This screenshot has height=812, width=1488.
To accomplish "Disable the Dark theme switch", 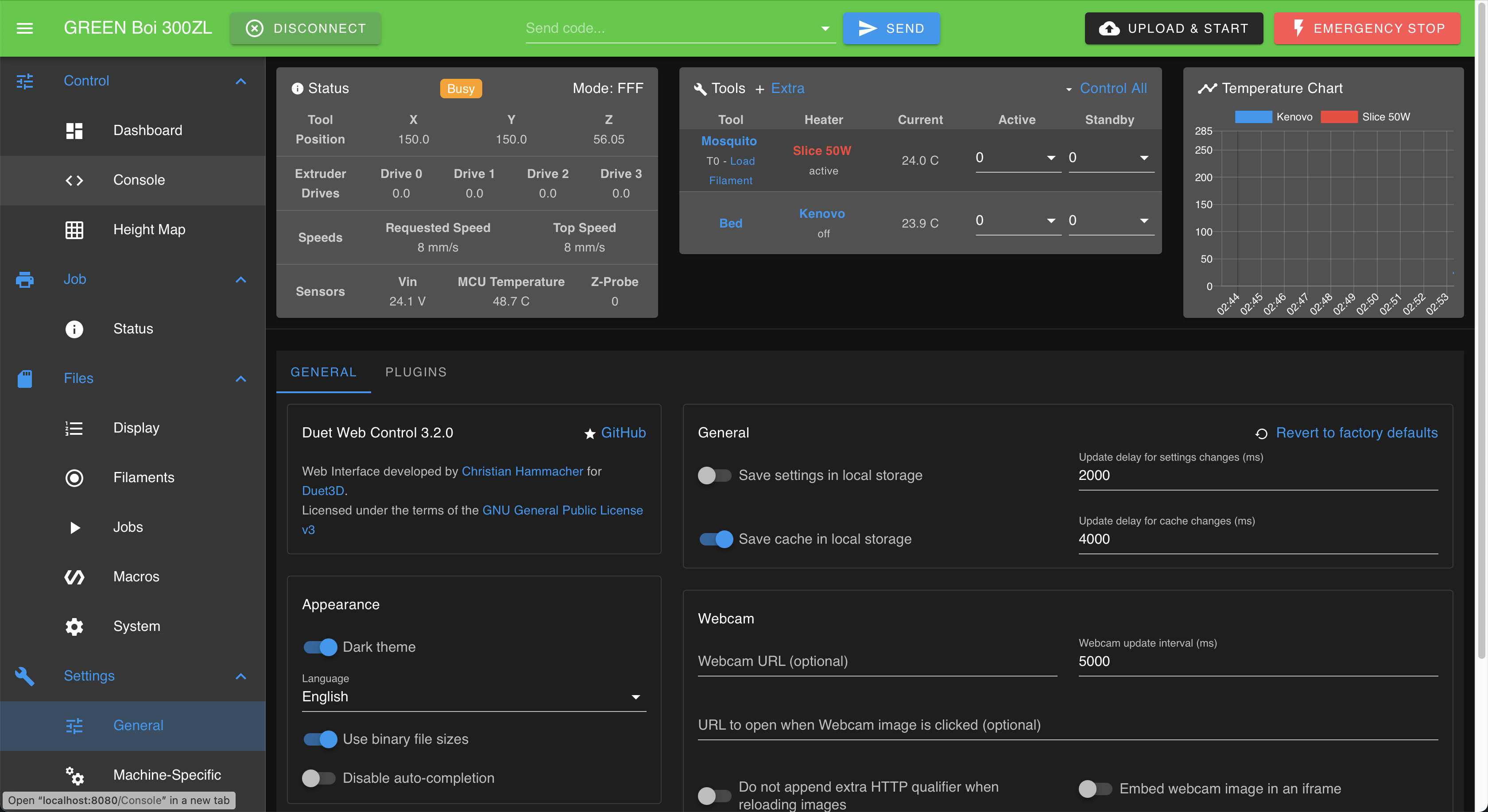I will (321, 647).
